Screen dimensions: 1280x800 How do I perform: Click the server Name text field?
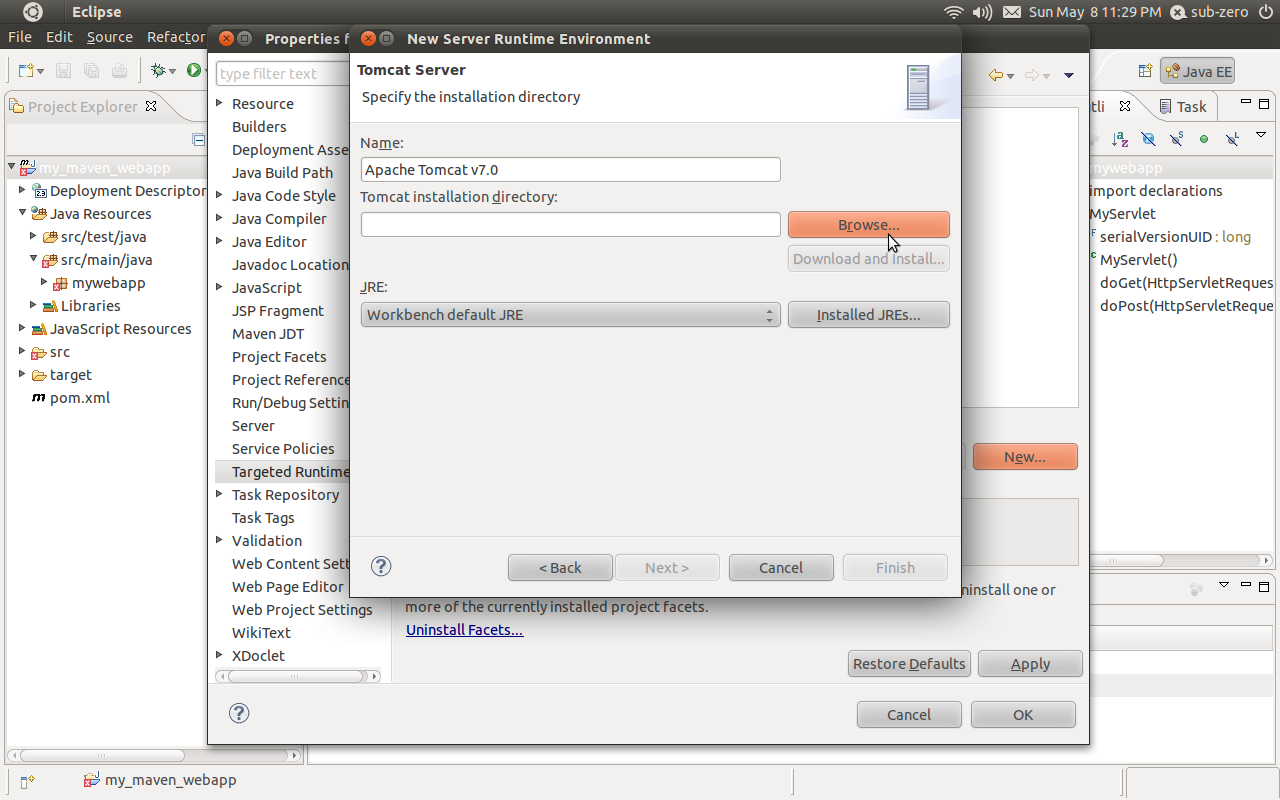tap(570, 170)
